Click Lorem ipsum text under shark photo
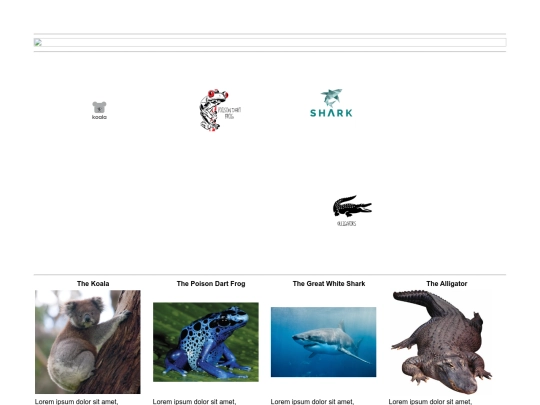540x405 pixels. [312, 402]
